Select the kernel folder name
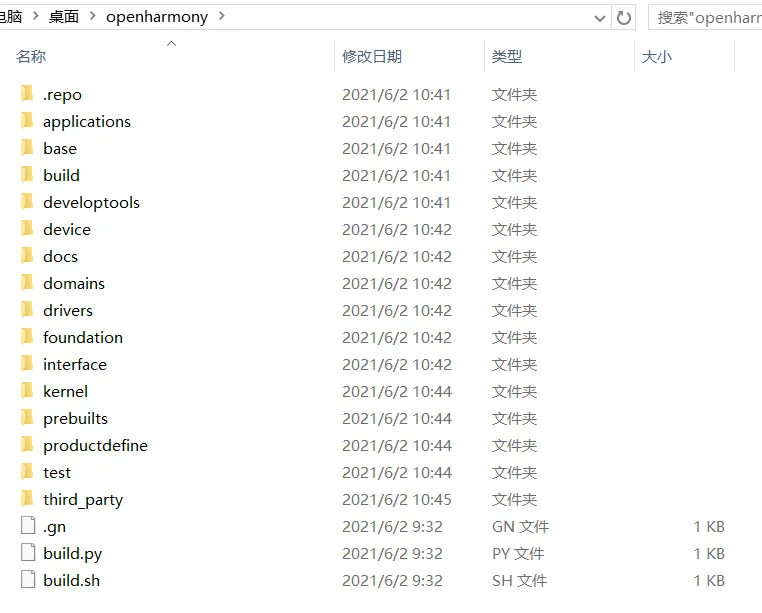 [x=66, y=391]
